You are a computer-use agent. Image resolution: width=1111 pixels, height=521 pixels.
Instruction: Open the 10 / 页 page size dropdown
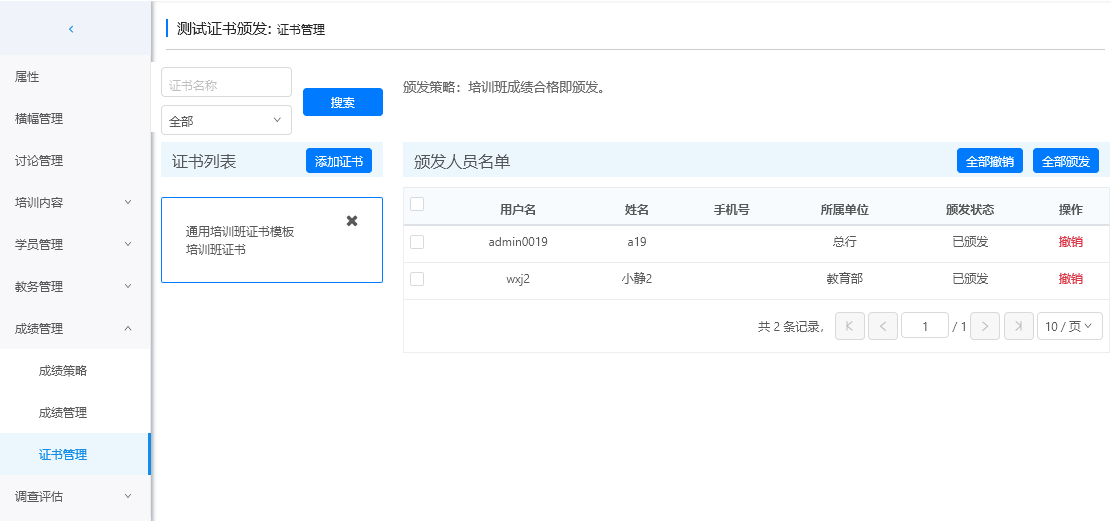coord(1069,326)
